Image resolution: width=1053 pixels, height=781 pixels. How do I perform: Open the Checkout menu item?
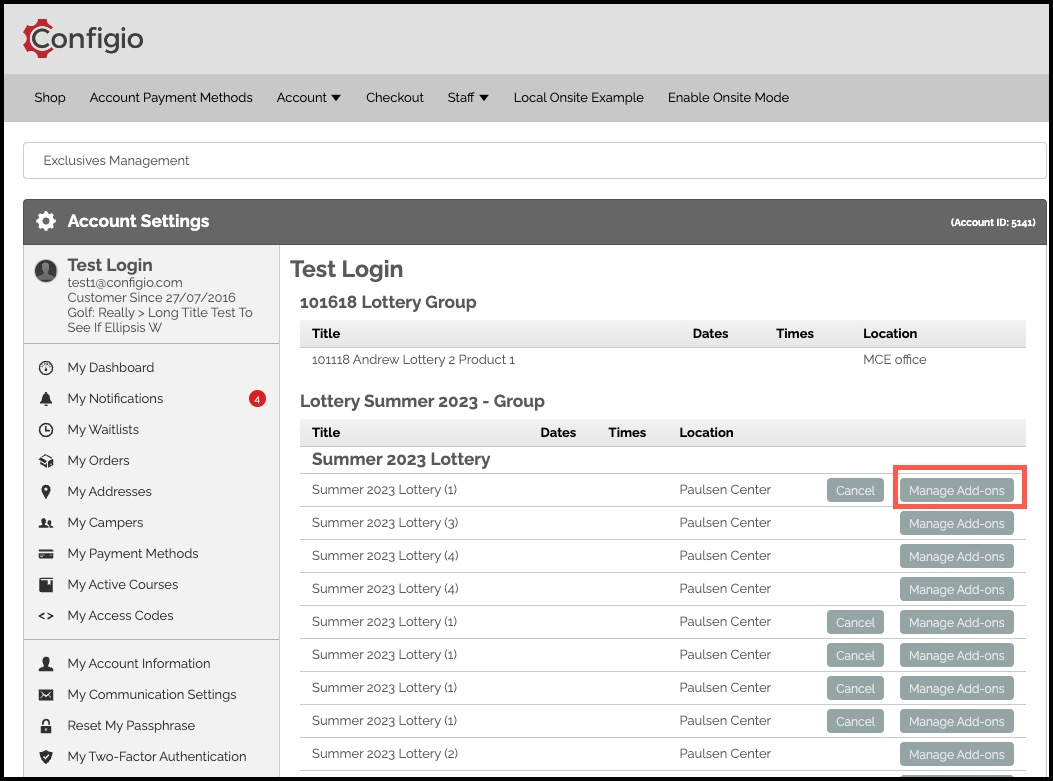(395, 97)
